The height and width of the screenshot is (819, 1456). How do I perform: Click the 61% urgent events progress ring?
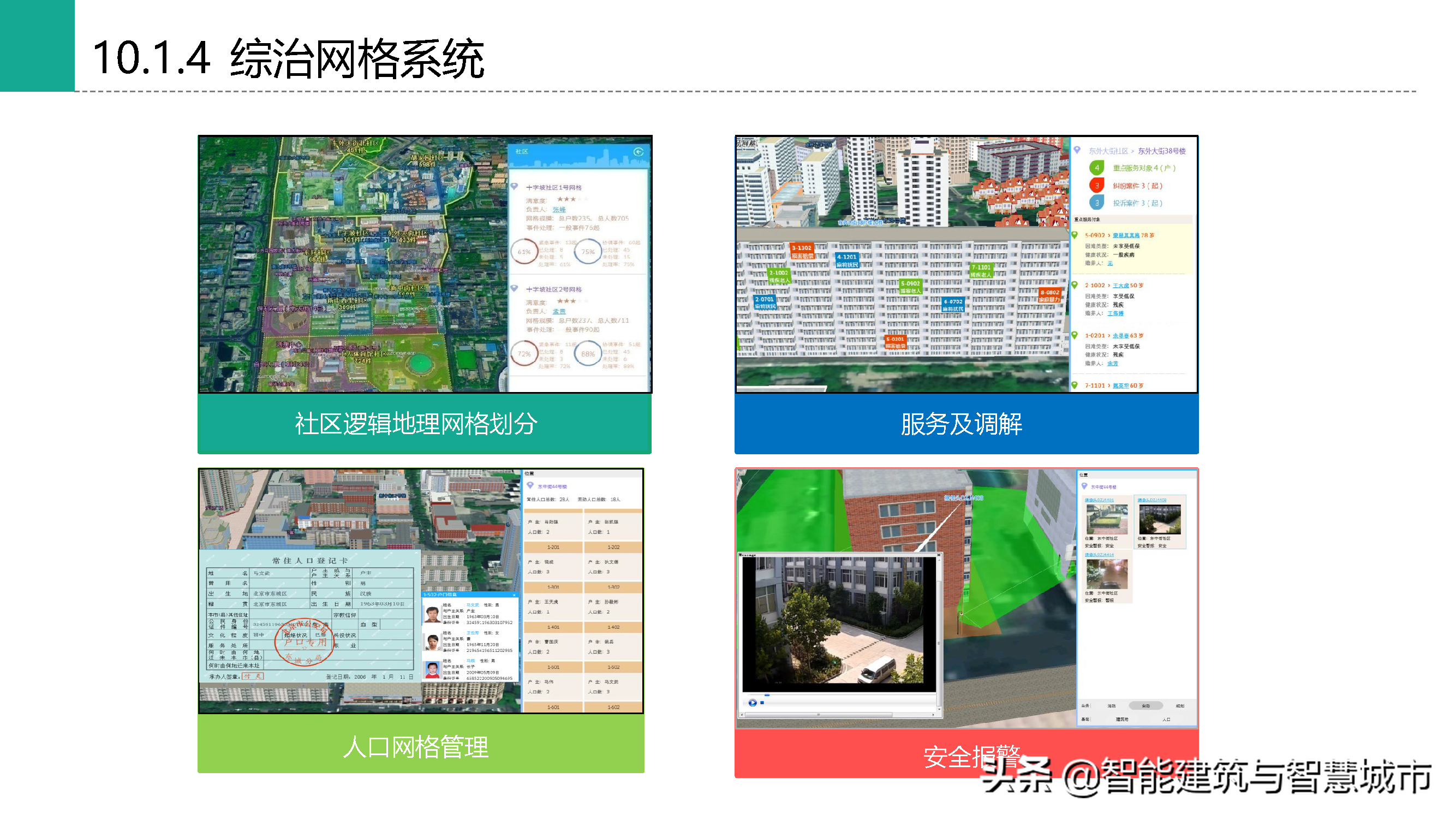coord(524,252)
